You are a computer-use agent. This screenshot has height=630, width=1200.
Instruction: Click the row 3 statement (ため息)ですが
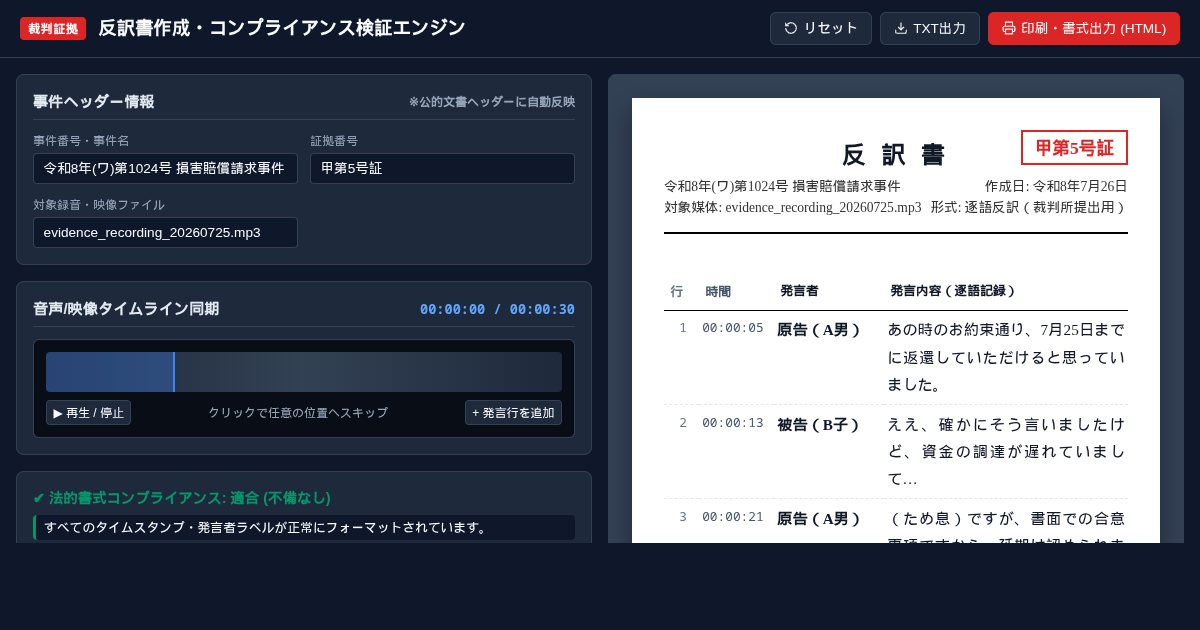tap(1006, 525)
